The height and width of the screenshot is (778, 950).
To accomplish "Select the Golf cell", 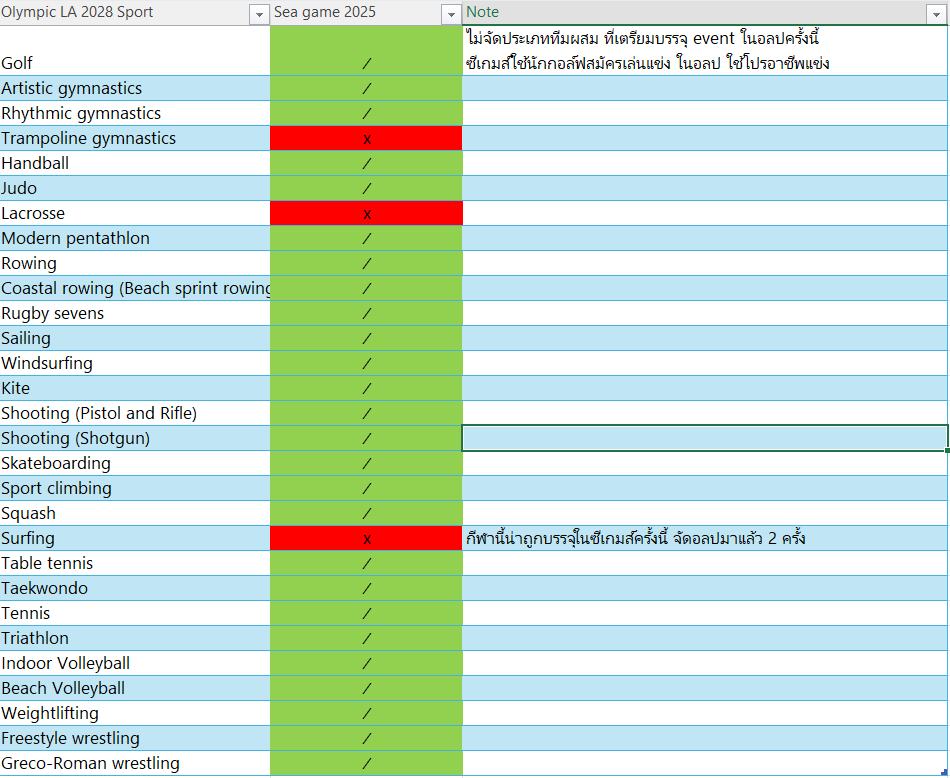I will pyautogui.click(x=135, y=51).
